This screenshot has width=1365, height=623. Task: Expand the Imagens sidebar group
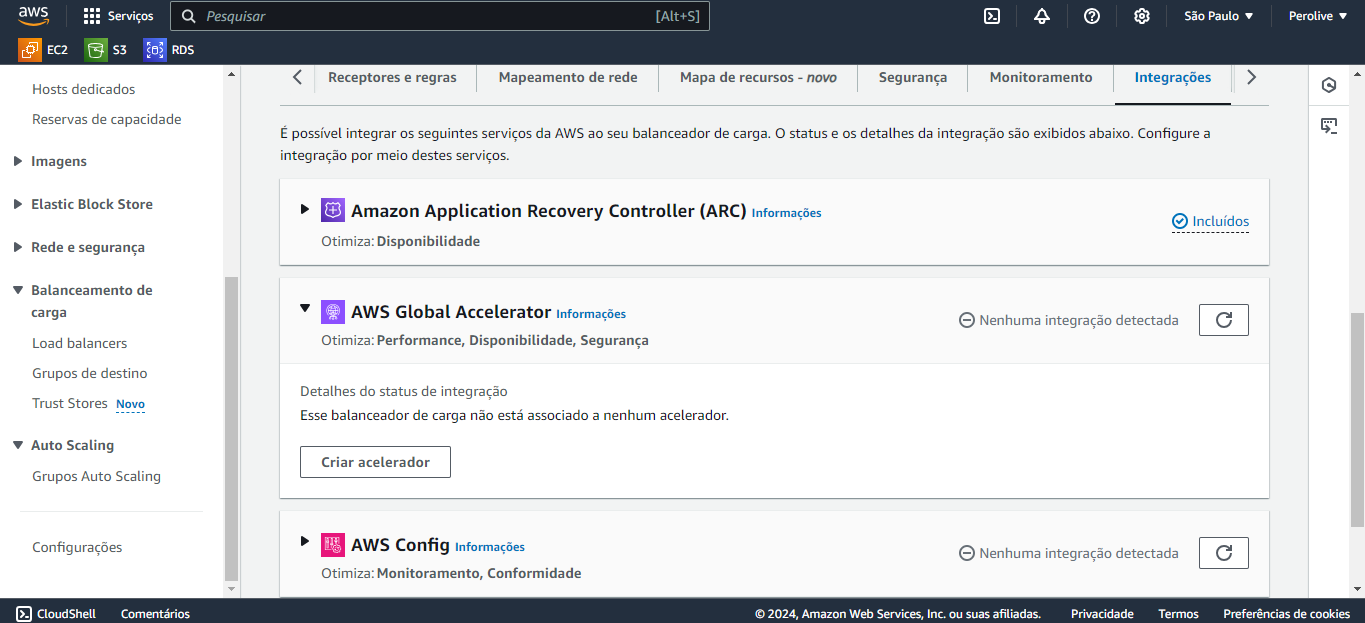[x=18, y=161]
